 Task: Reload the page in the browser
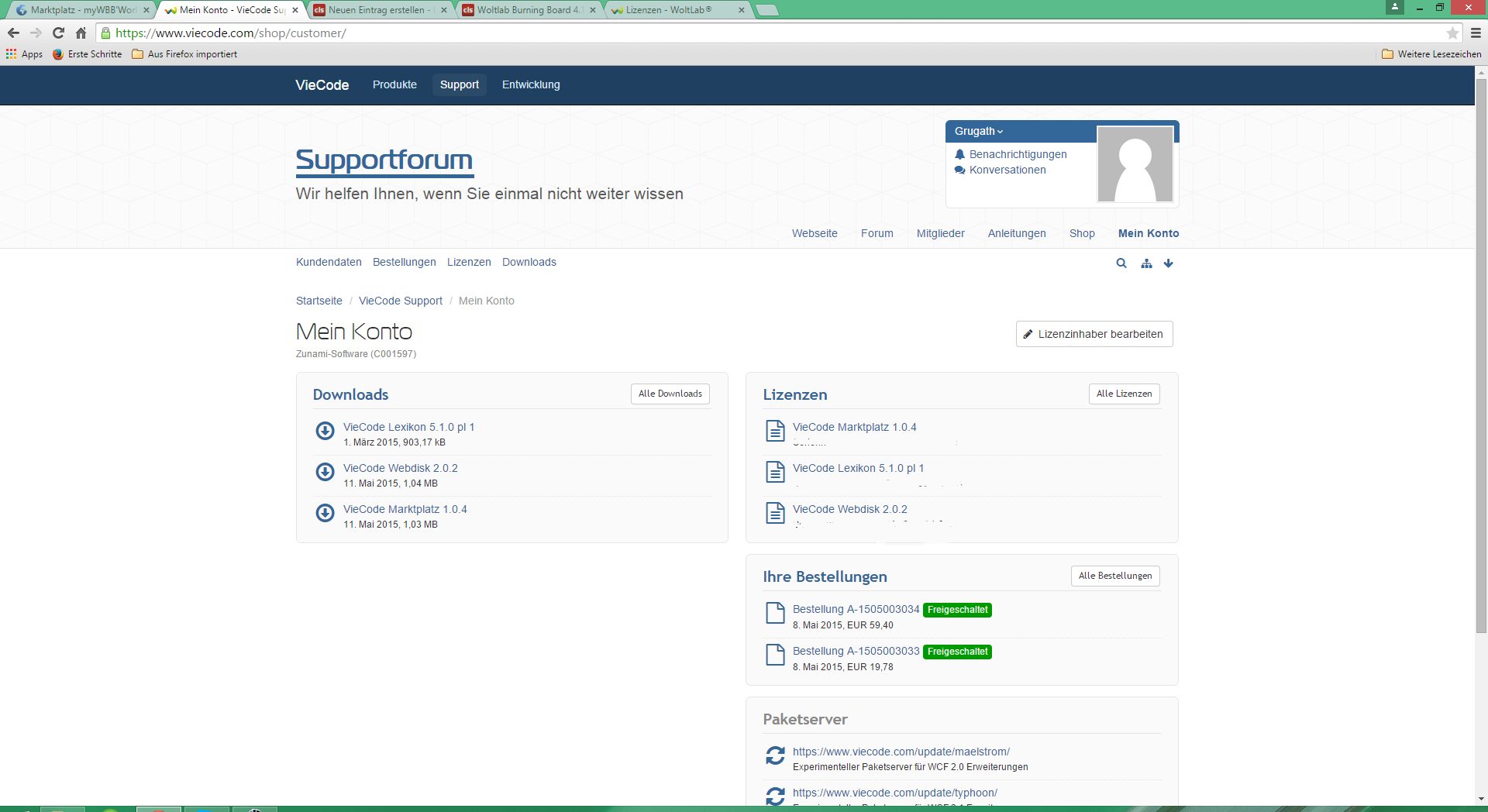[x=58, y=33]
